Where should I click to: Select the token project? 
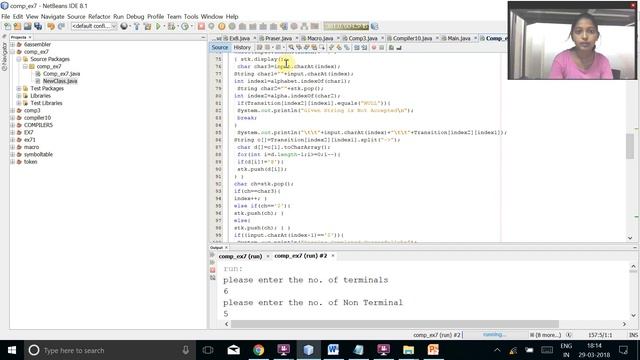click(x=31, y=162)
